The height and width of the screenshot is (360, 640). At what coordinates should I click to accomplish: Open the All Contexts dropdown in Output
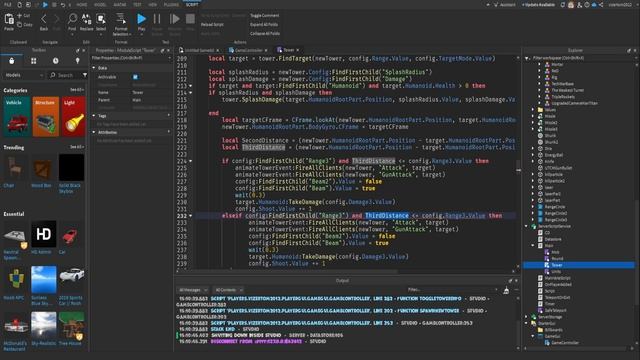[229, 290]
